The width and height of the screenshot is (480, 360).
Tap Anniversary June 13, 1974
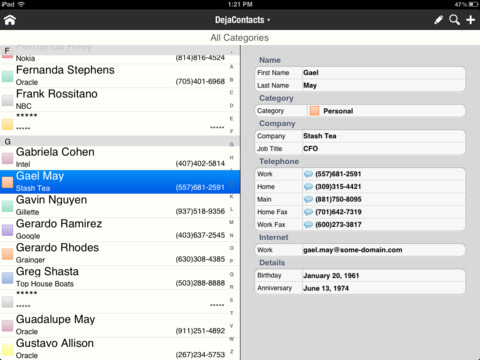(360, 288)
